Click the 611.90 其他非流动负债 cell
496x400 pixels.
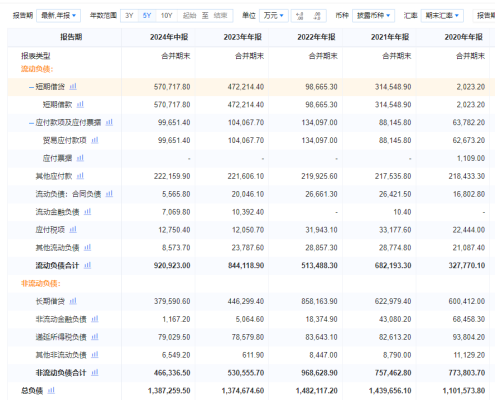253,355
